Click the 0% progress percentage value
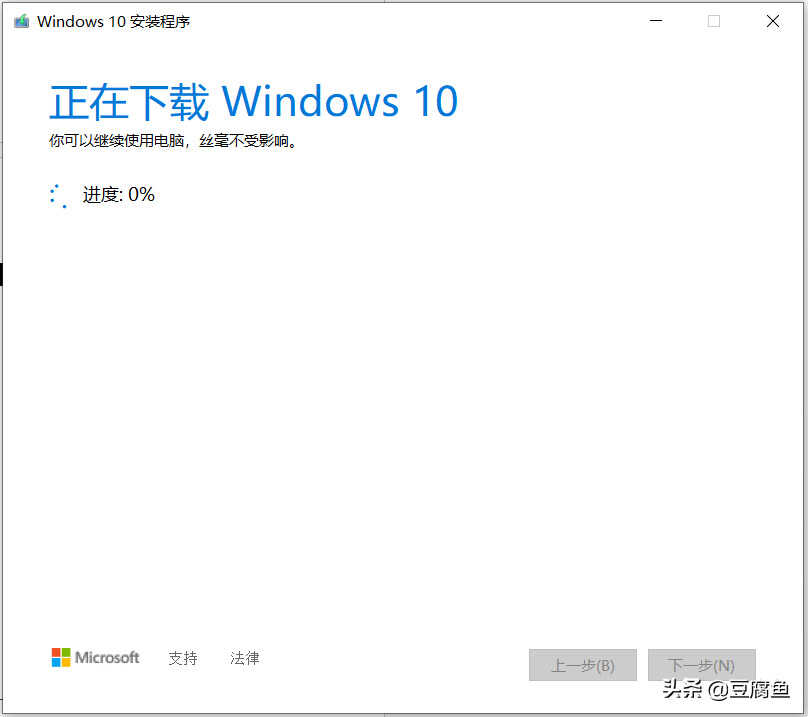The height and width of the screenshot is (717, 808). [x=141, y=195]
